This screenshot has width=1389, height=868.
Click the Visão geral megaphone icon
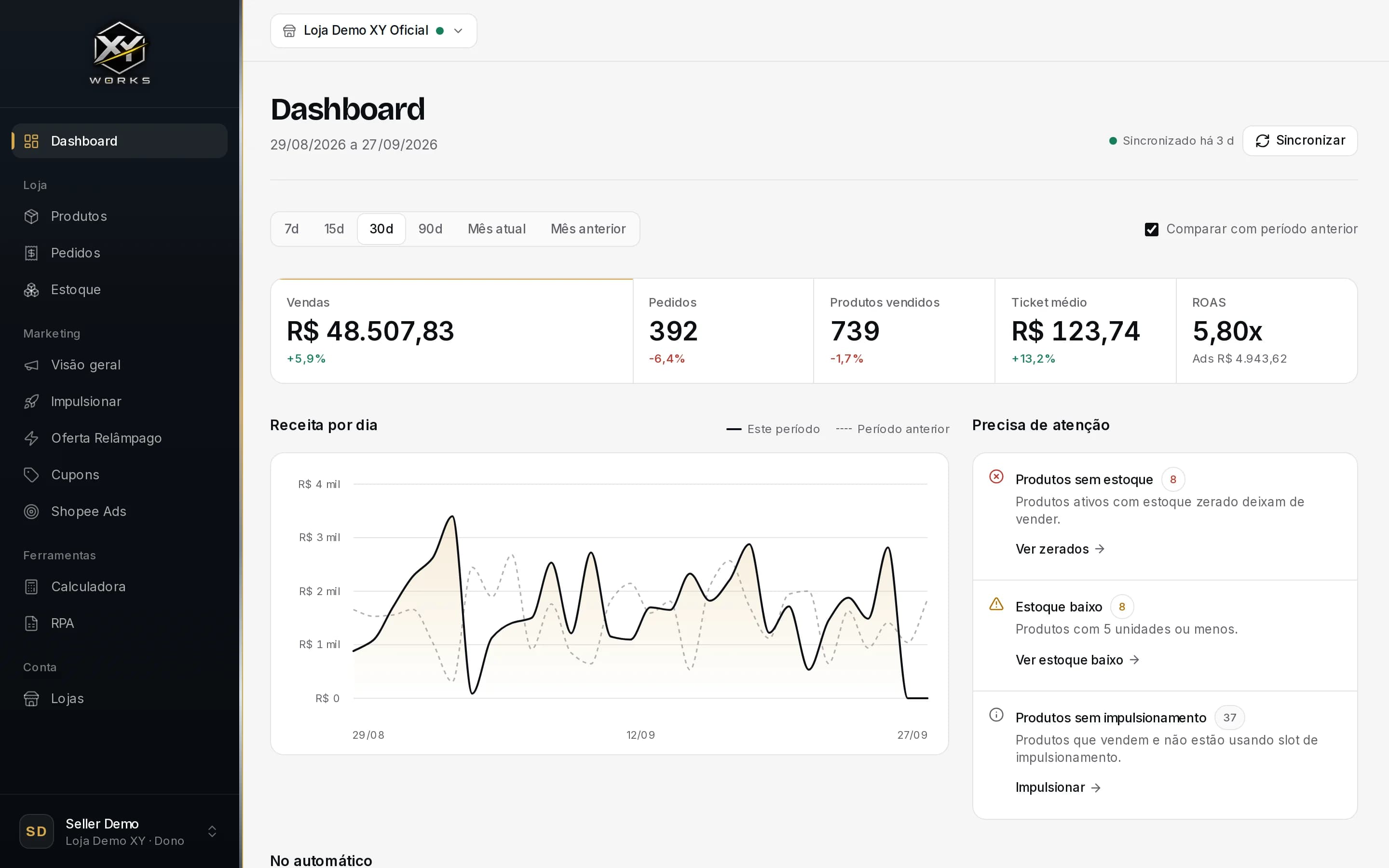pos(31,365)
